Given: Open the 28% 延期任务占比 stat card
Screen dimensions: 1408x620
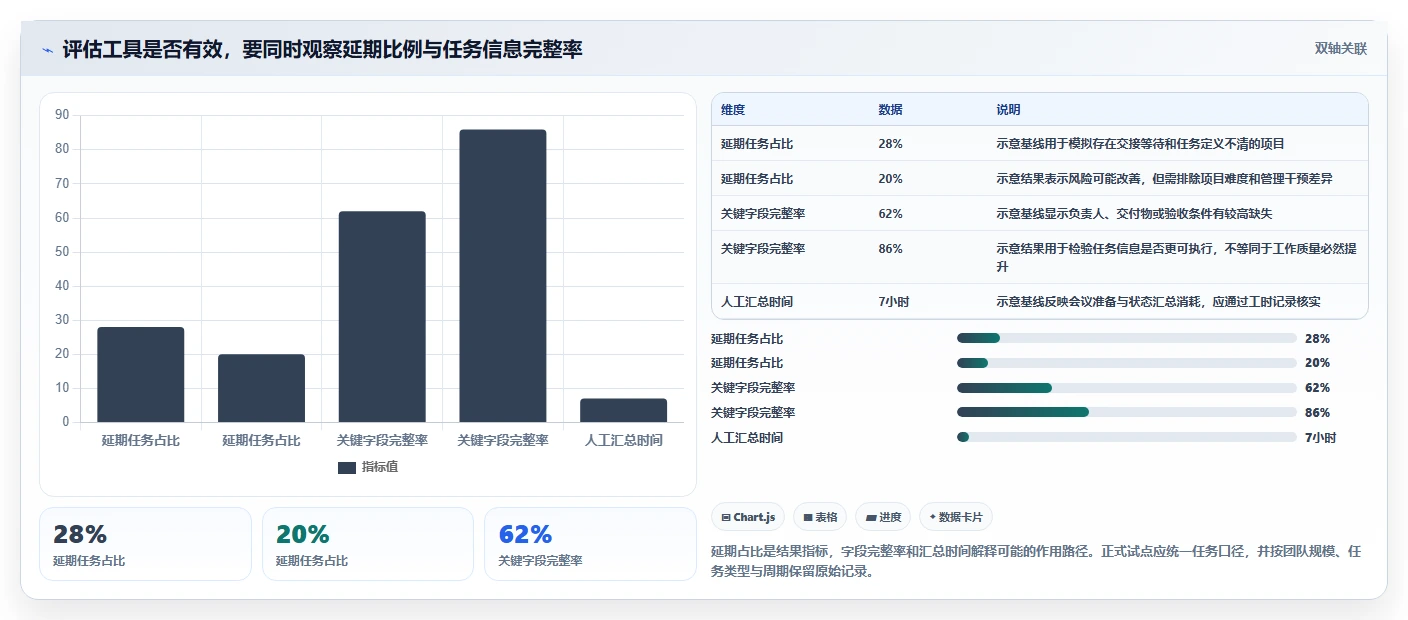Looking at the screenshot, I should 145,544.
